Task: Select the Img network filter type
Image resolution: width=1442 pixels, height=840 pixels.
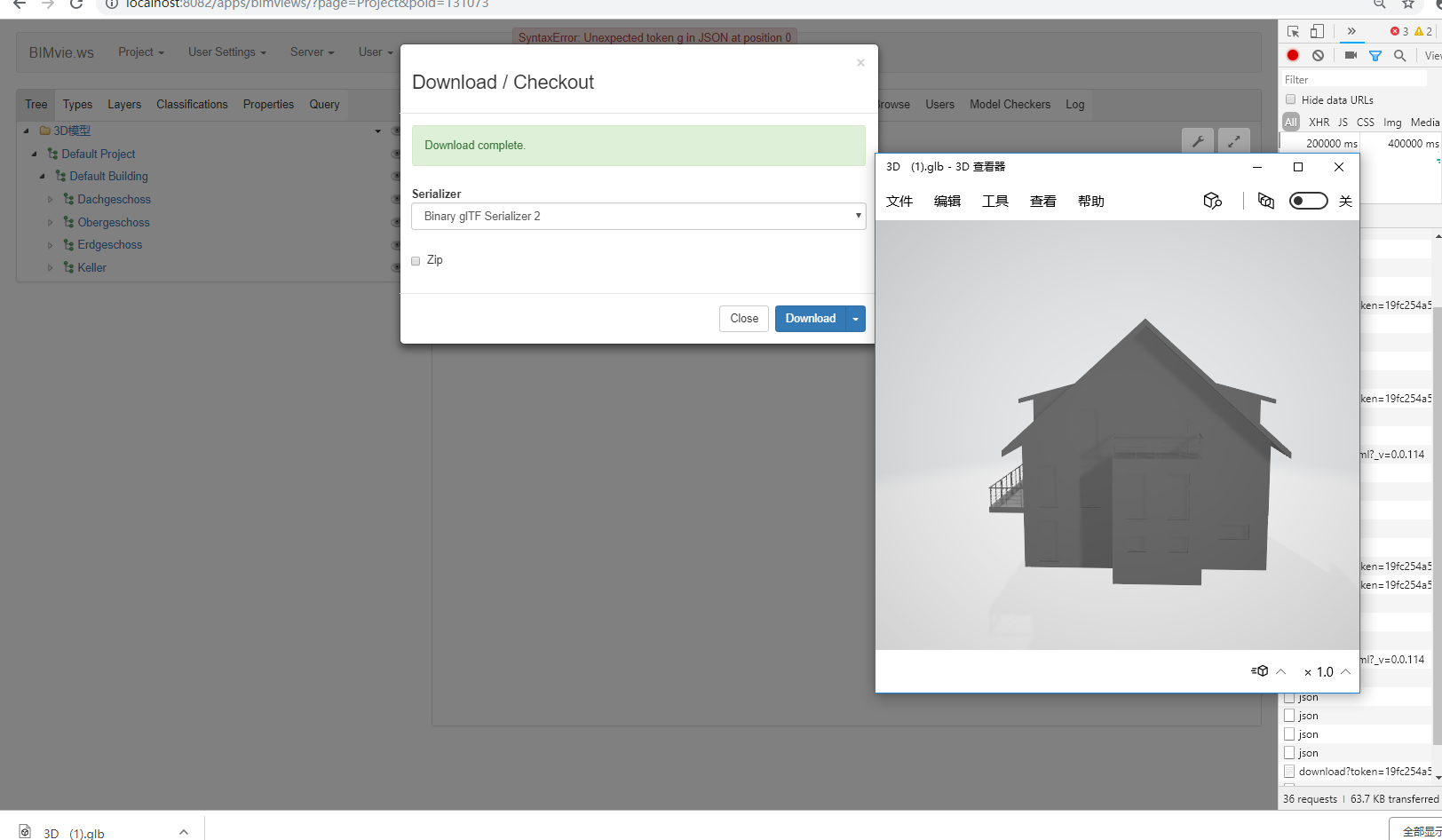Action: pos(1392,123)
